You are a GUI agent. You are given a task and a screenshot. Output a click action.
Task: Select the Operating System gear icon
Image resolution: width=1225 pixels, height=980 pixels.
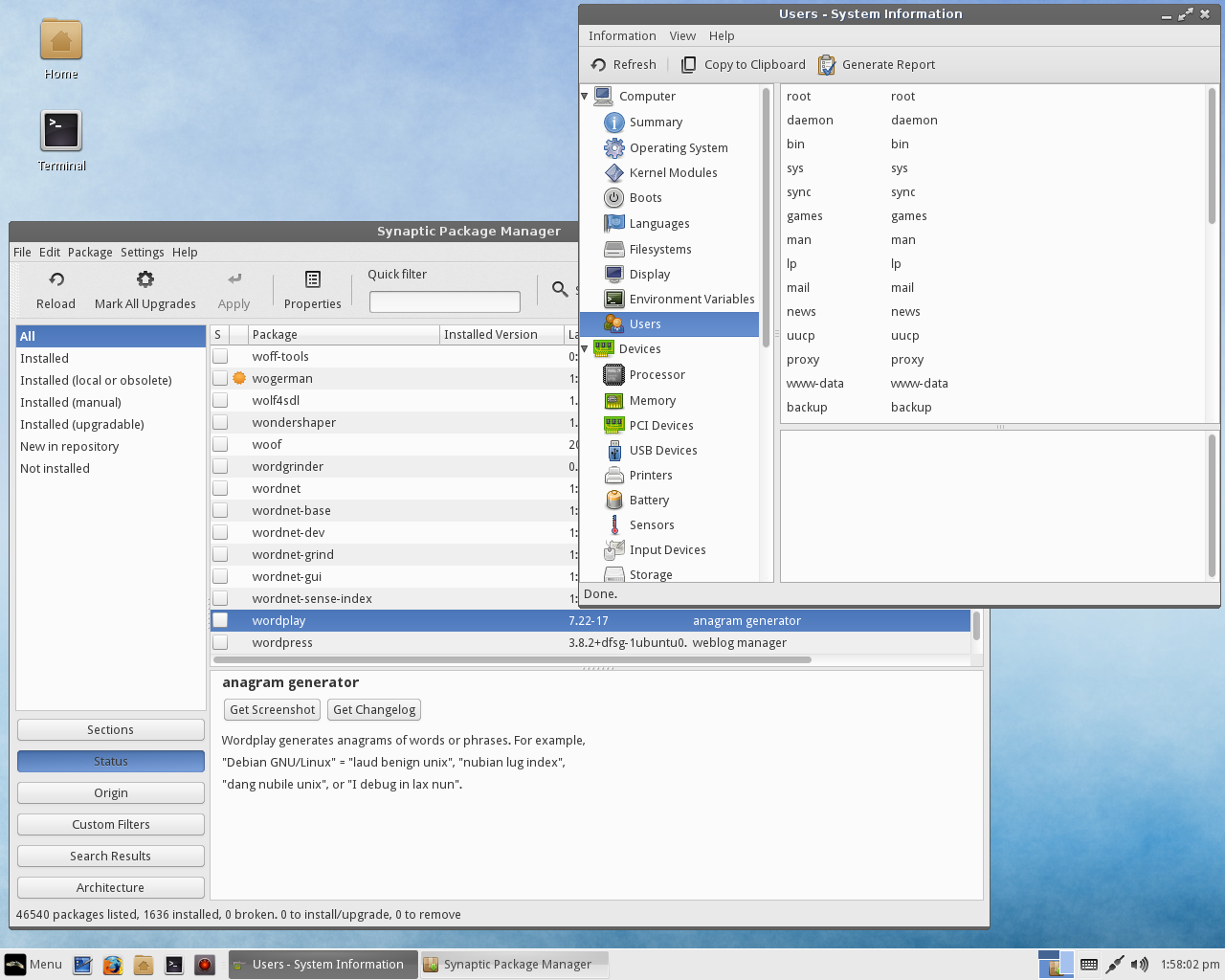click(614, 148)
